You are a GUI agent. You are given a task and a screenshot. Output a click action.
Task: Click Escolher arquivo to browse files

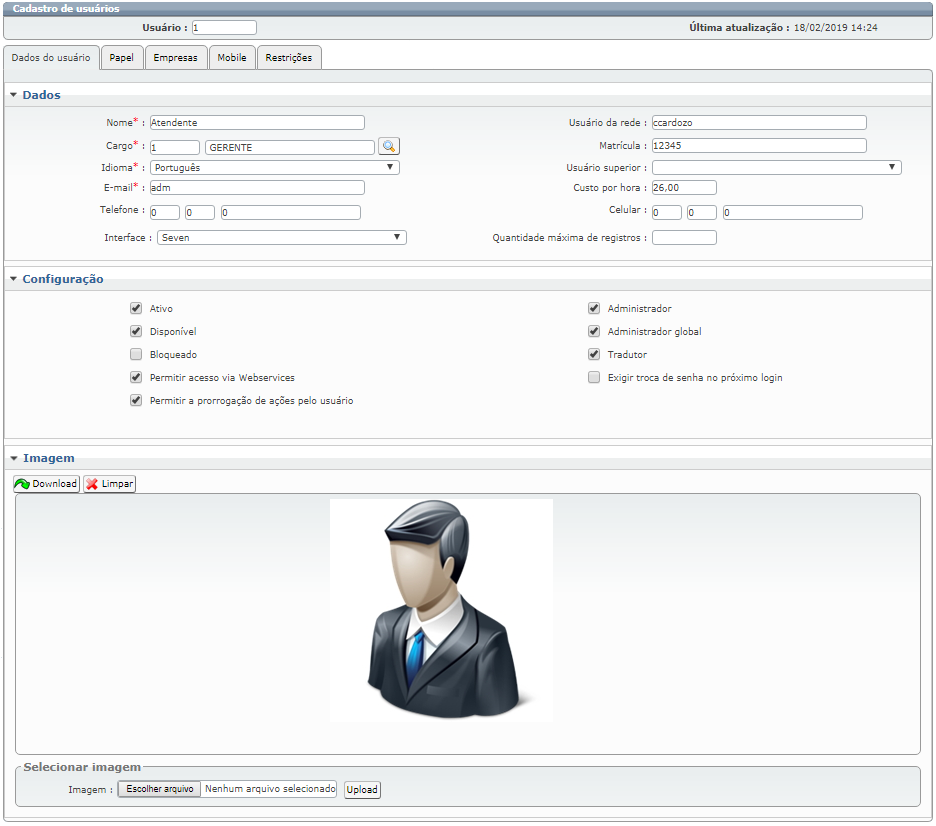click(159, 789)
